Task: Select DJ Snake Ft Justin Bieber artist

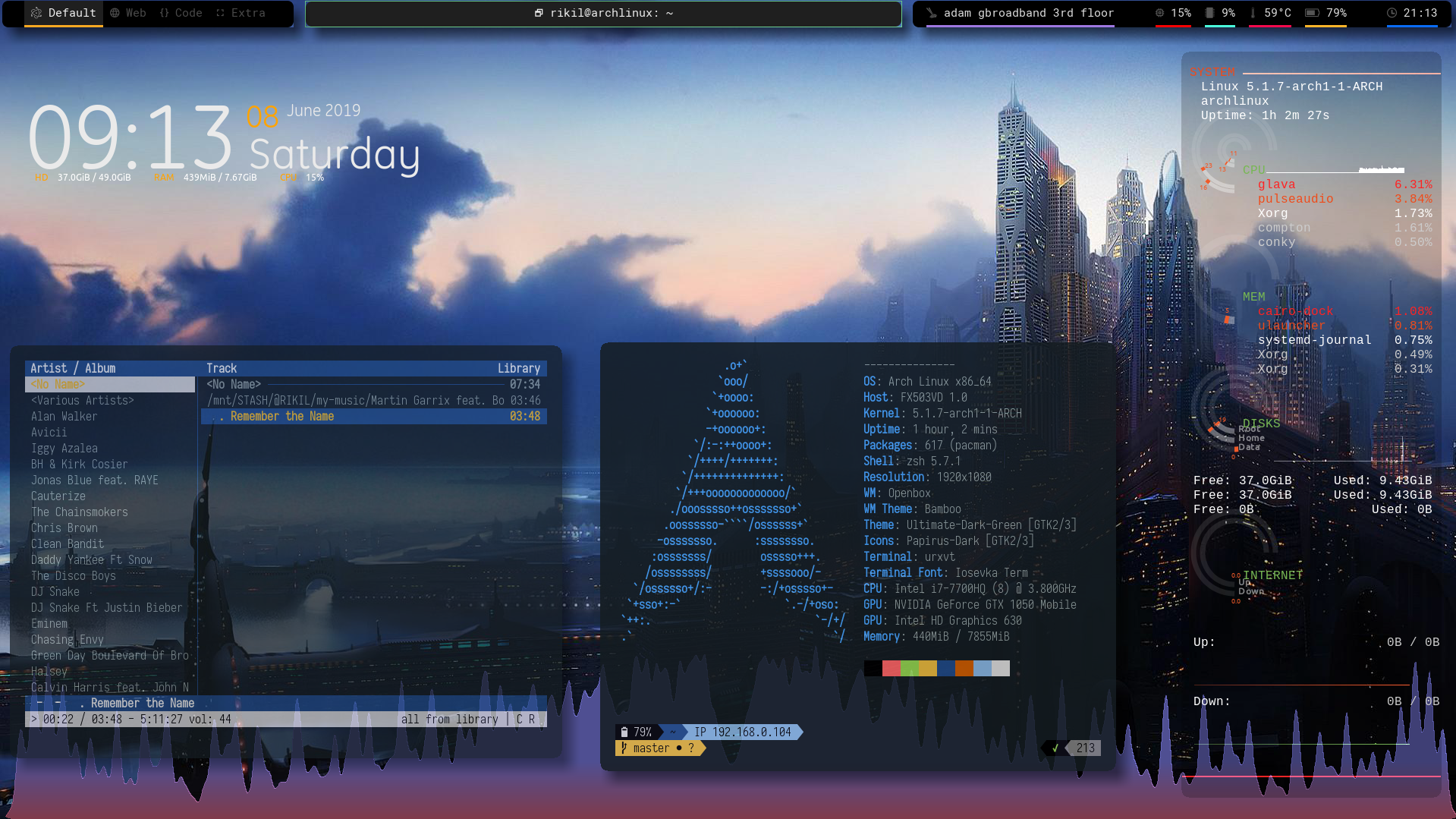Action: [x=106, y=607]
